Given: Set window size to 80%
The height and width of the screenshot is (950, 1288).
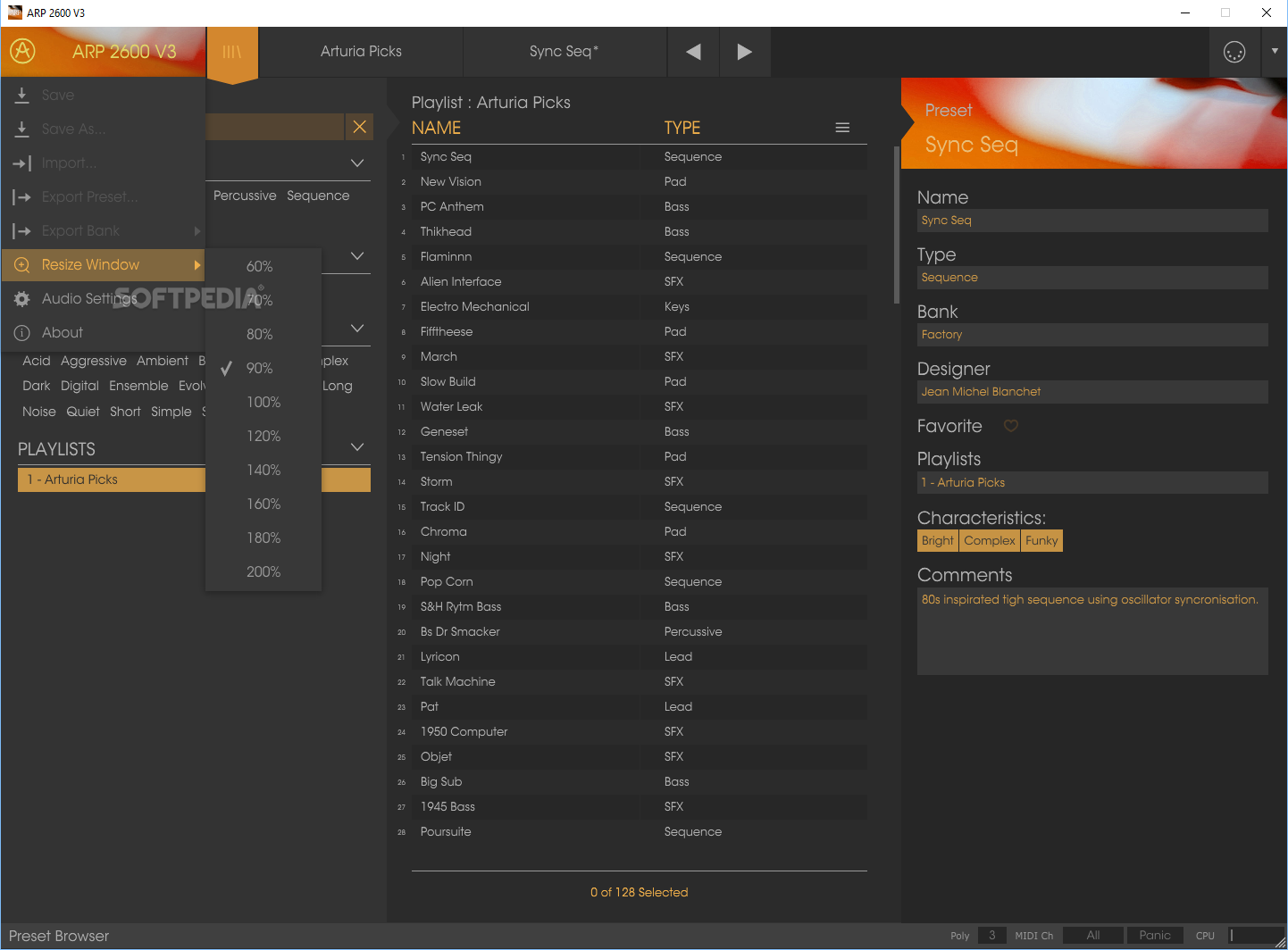Looking at the screenshot, I should pyautogui.click(x=263, y=334).
